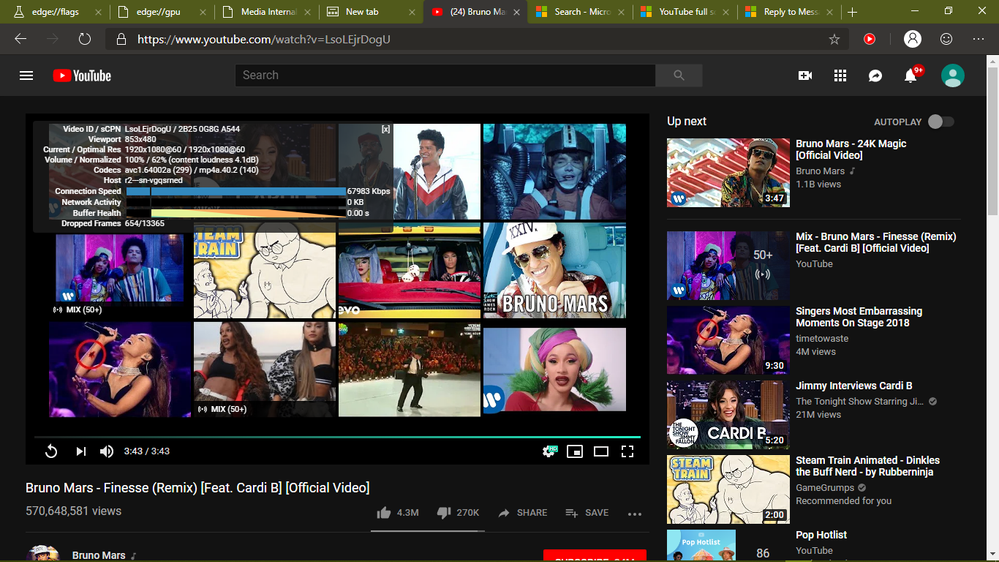Replay the video with replay button
The width and height of the screenshot is (999, 562).
point(51,451)
